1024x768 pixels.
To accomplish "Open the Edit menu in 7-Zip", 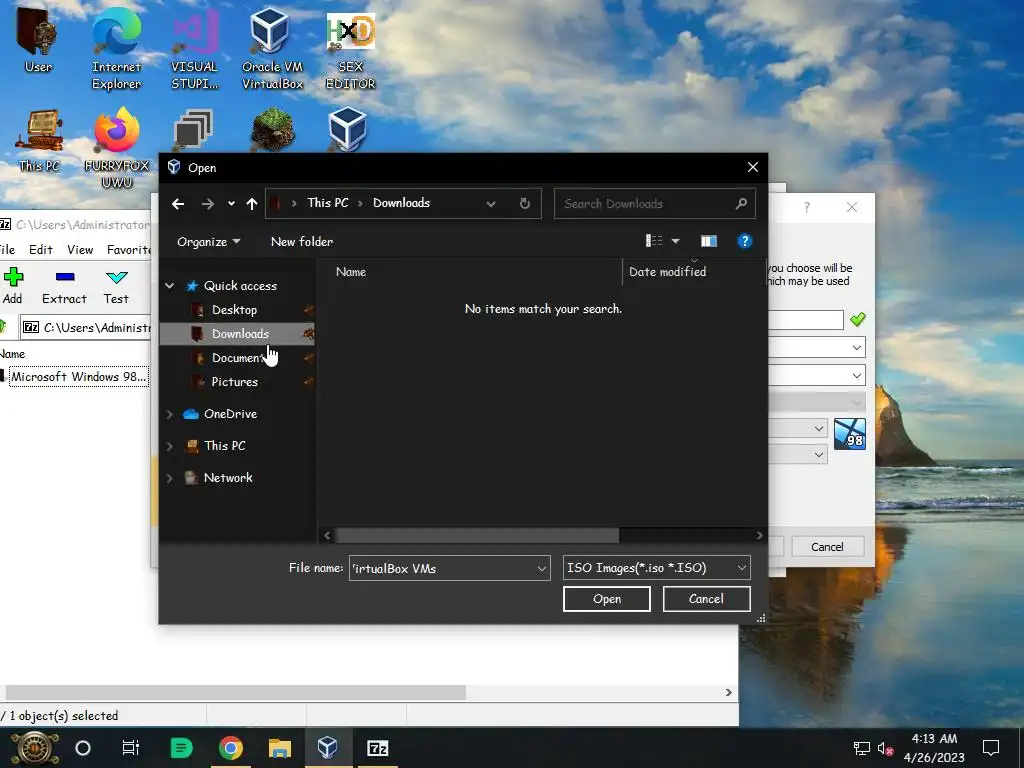I will (40, 249).
